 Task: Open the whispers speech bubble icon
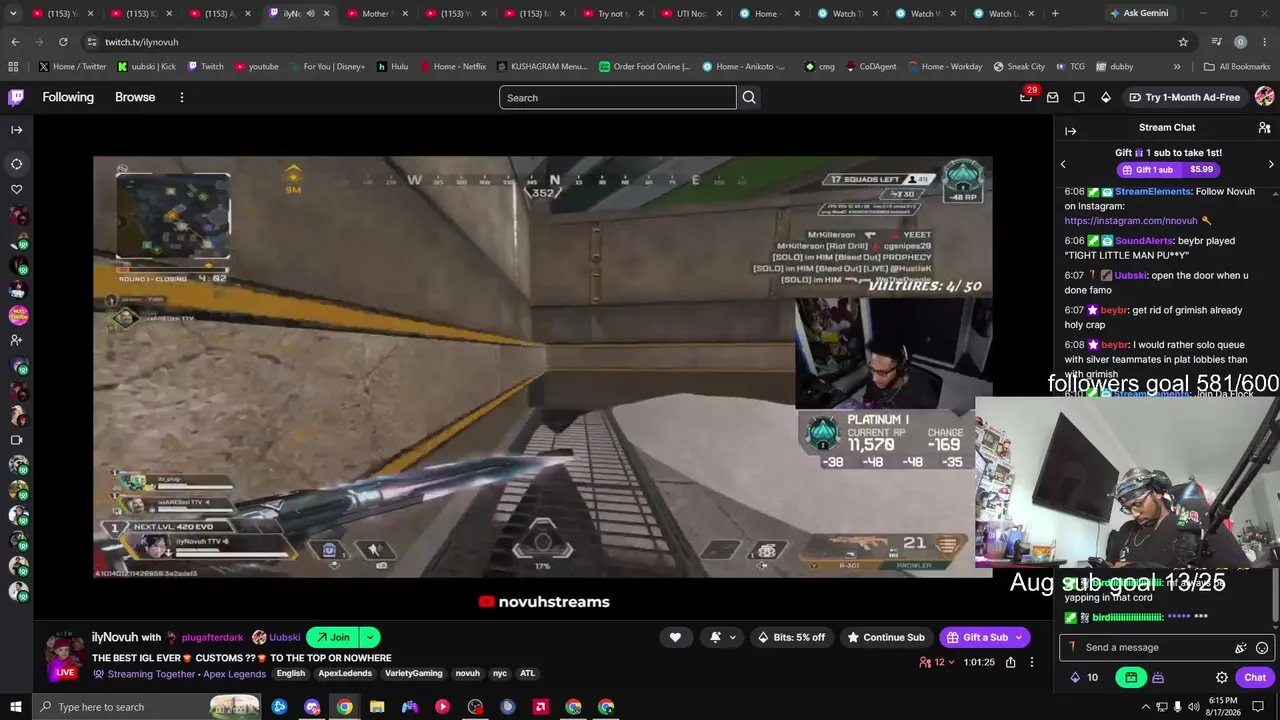(1079, 97)
